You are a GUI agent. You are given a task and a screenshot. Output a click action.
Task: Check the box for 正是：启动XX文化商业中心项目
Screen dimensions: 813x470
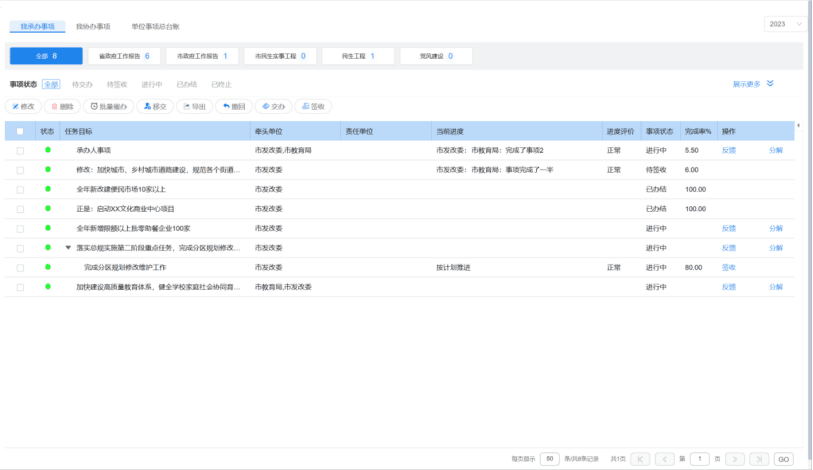[20, 209]
